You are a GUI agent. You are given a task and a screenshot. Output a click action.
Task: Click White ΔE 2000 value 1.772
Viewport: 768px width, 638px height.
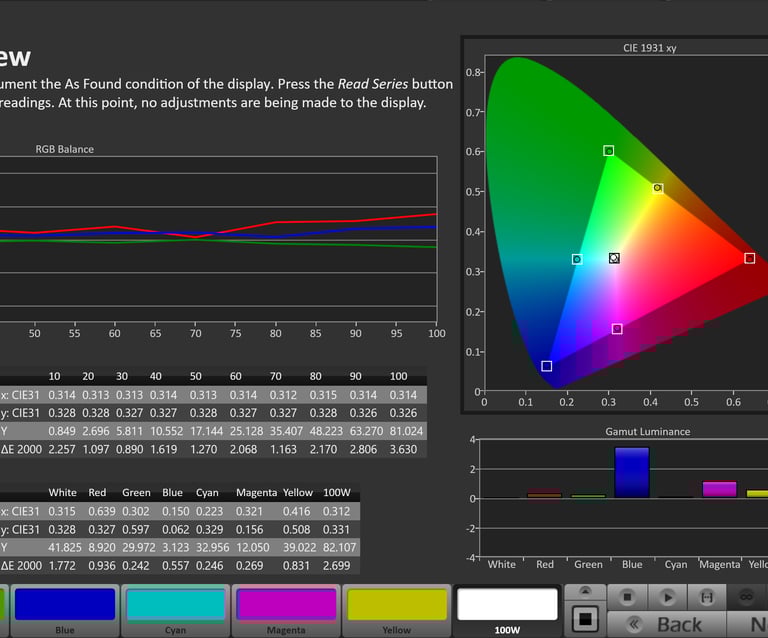tap(62, 566)
